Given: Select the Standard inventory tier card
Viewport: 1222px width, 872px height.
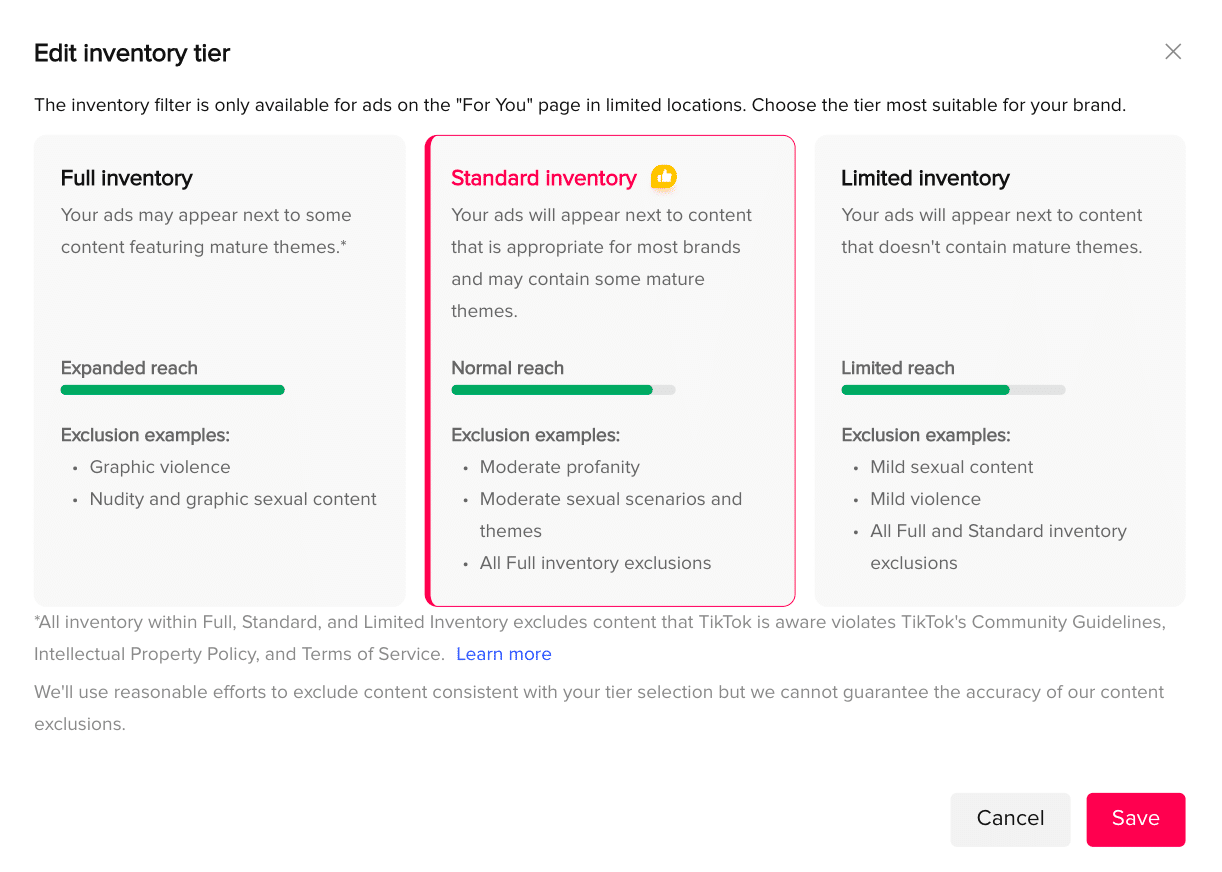Looking at the screenshot, I should (610, 370).
